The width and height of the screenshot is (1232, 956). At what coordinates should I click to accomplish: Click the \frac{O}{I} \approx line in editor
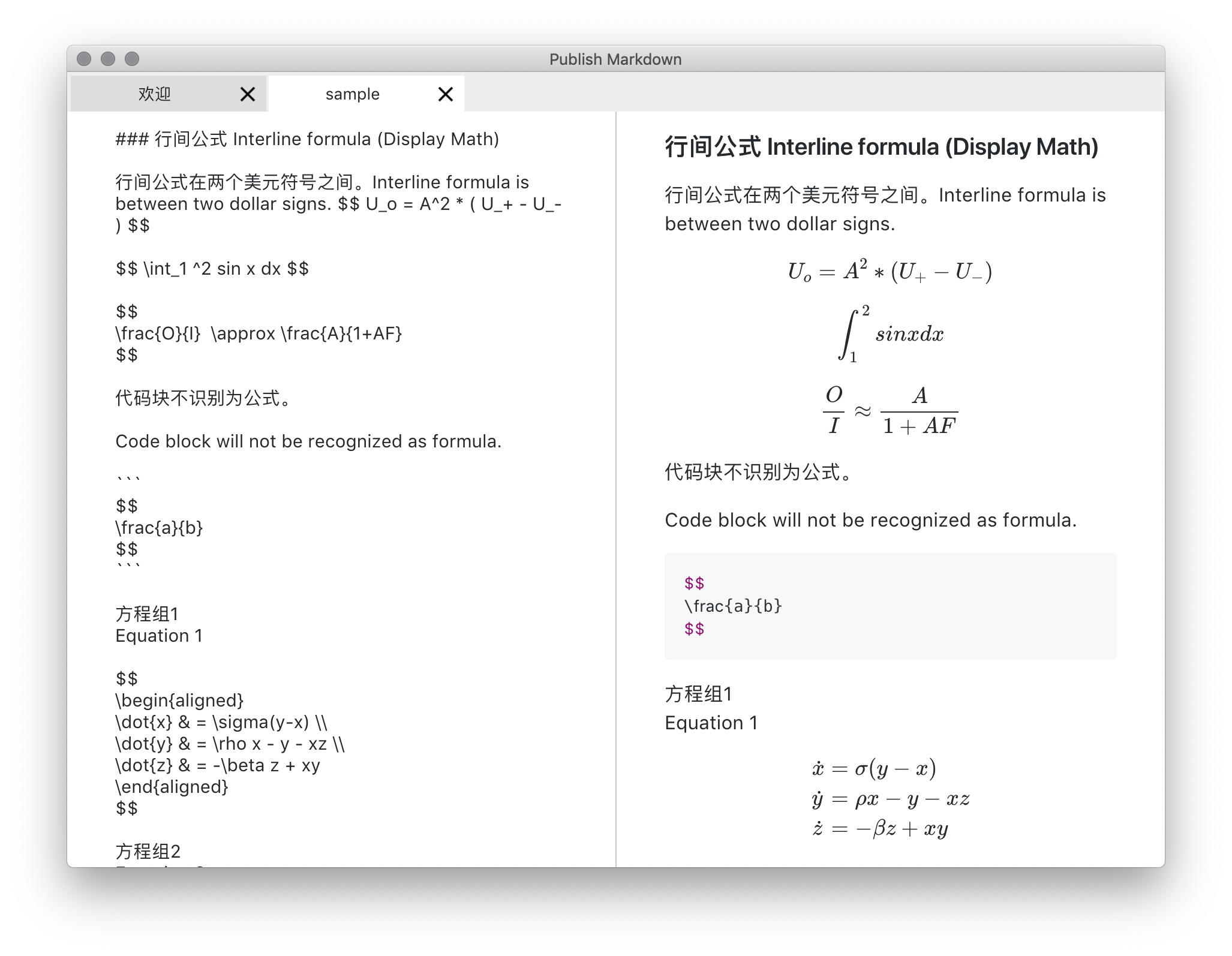[x=258, y=333]
